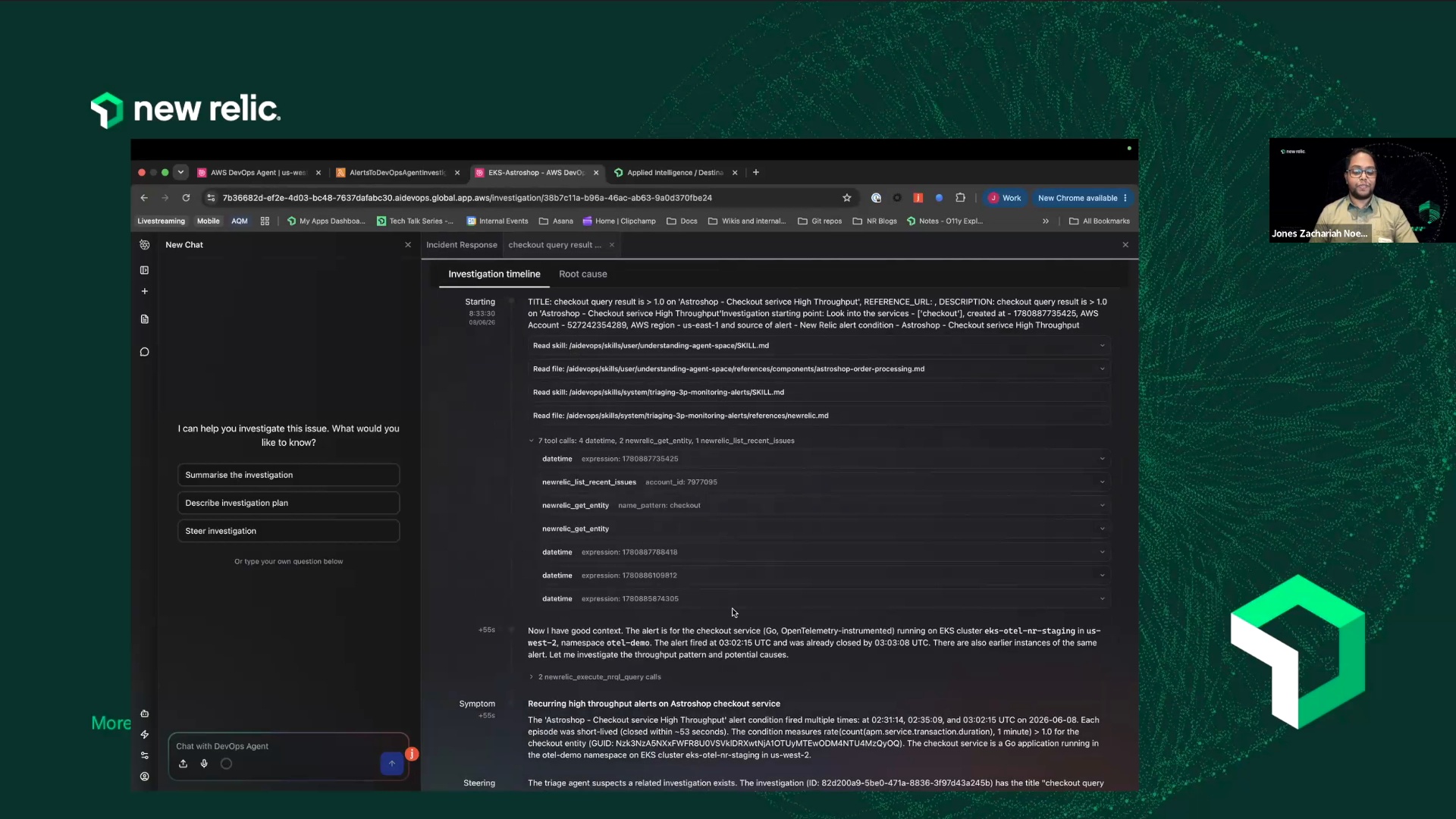Click the robot agent icon in the left sidebar
Viewport: 1456px width, 819px height.
coord(144,714)
